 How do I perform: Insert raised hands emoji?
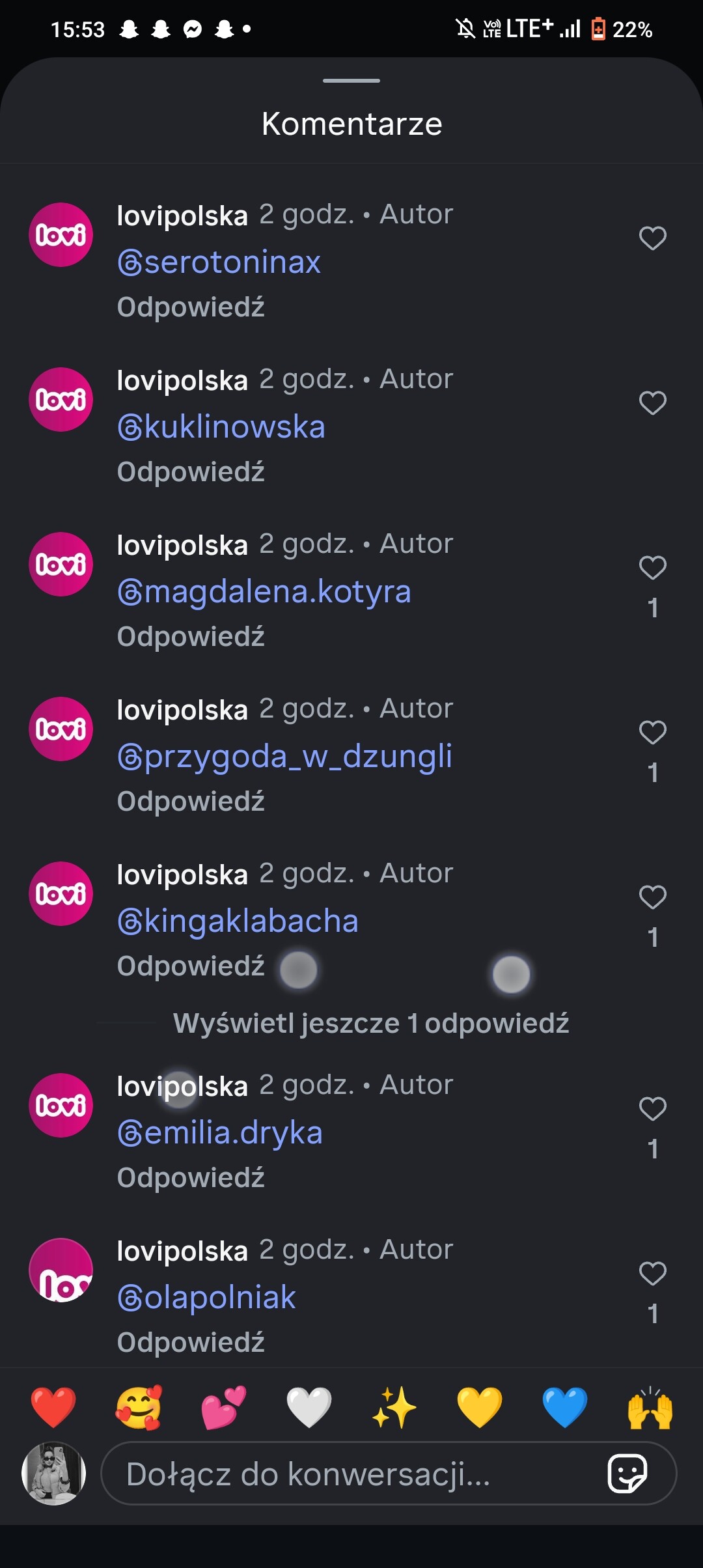click(x=650, y=1408)
